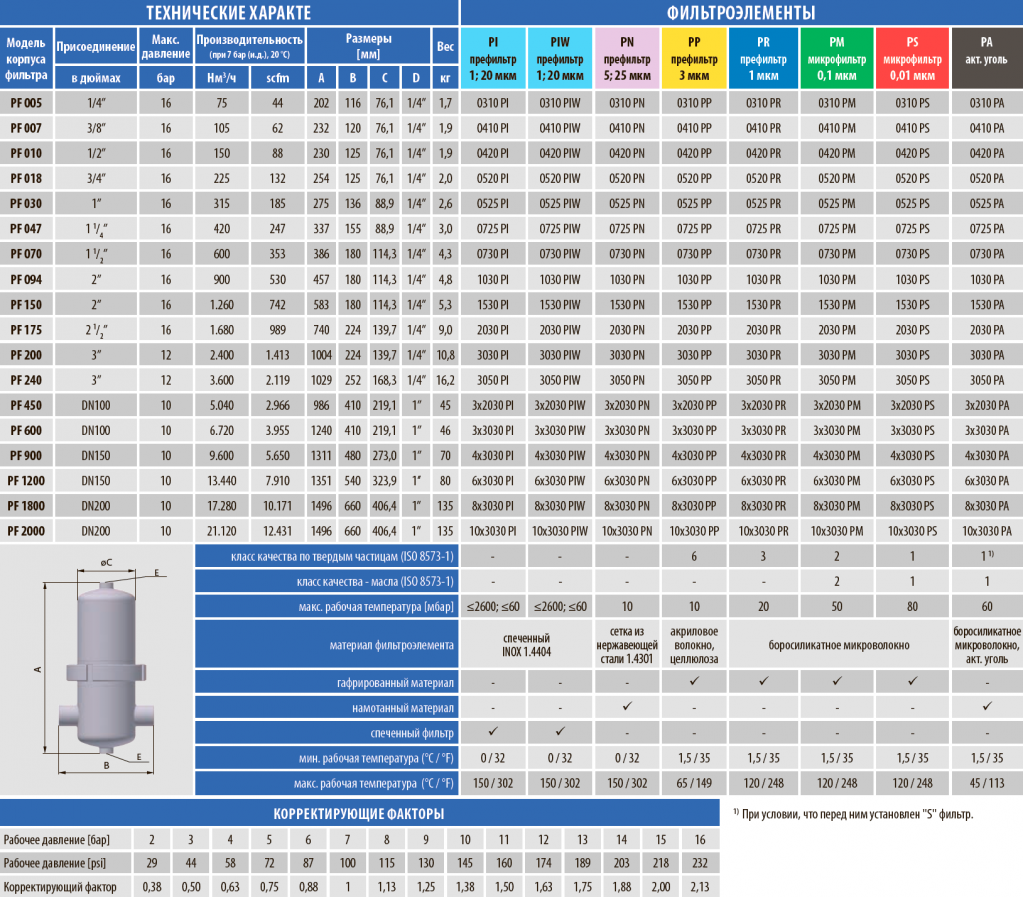Select the pink PN префильтр header

tap(627, 59)
